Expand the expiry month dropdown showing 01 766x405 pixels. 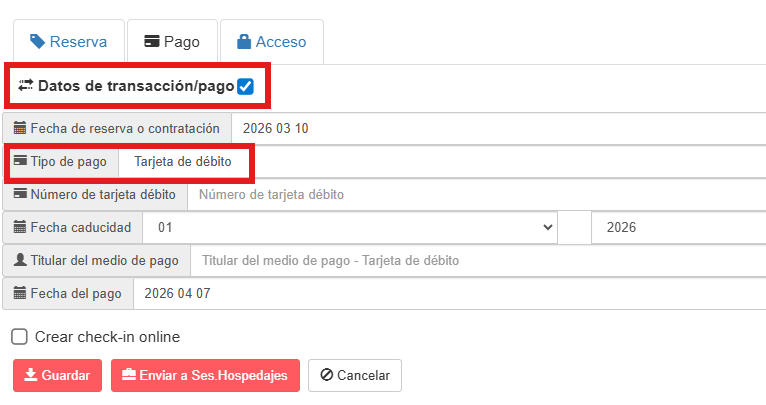[350, 227]
